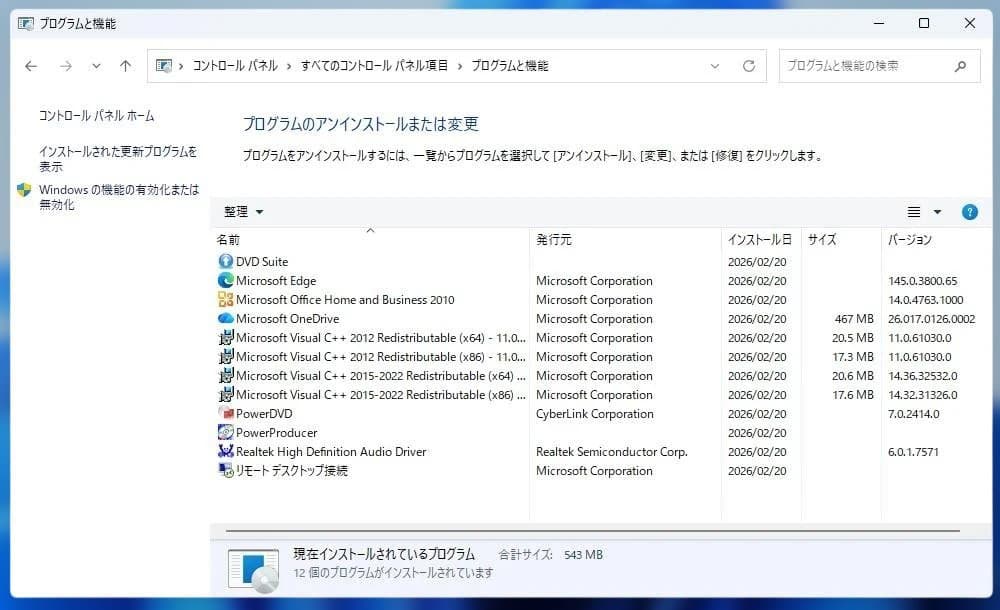
Task: Select the Microsoft OneDrive entry name
Action: [x=287, y=318]
